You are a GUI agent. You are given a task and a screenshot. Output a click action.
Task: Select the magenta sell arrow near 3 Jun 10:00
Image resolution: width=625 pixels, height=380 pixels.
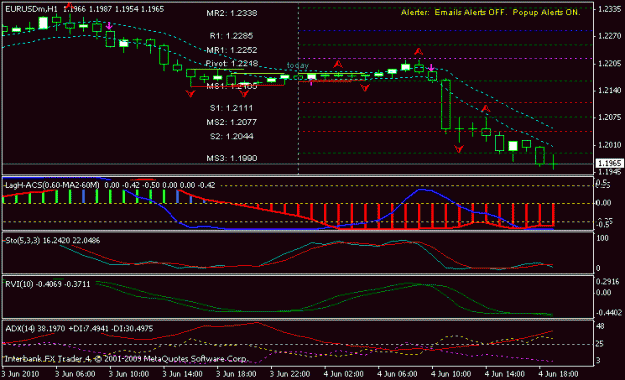point(109,26)
